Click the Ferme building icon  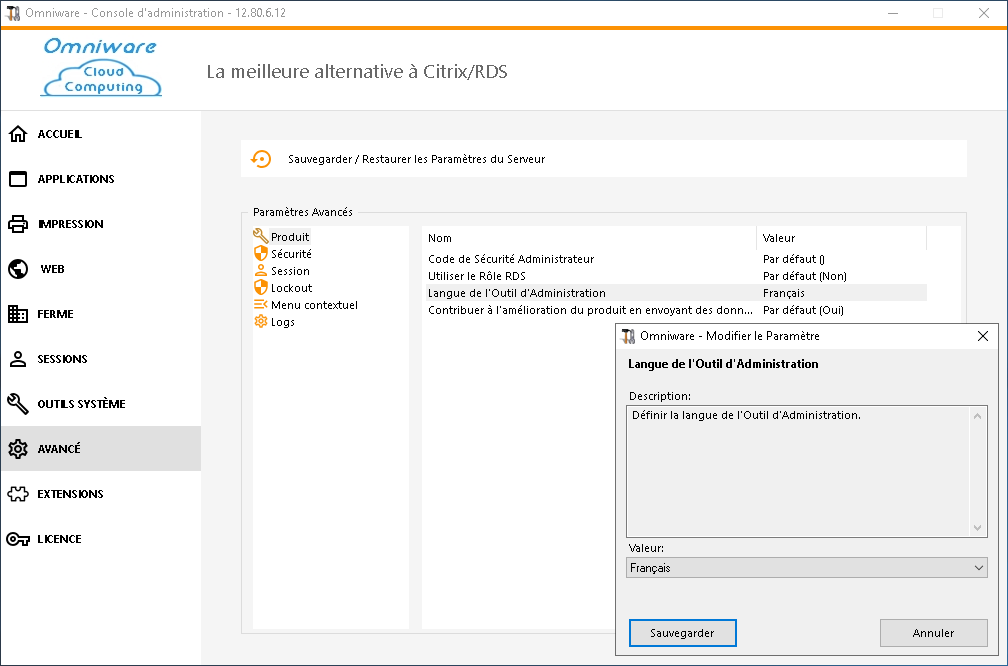point(18,314)
